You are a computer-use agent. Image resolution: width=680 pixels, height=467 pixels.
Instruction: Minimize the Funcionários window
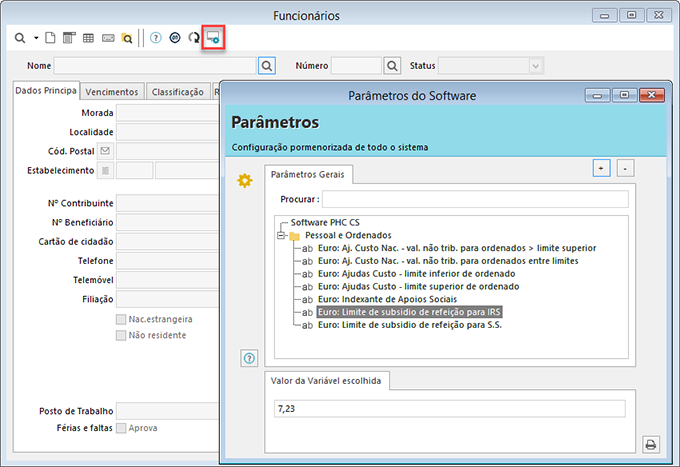click(x=605, y=16)
